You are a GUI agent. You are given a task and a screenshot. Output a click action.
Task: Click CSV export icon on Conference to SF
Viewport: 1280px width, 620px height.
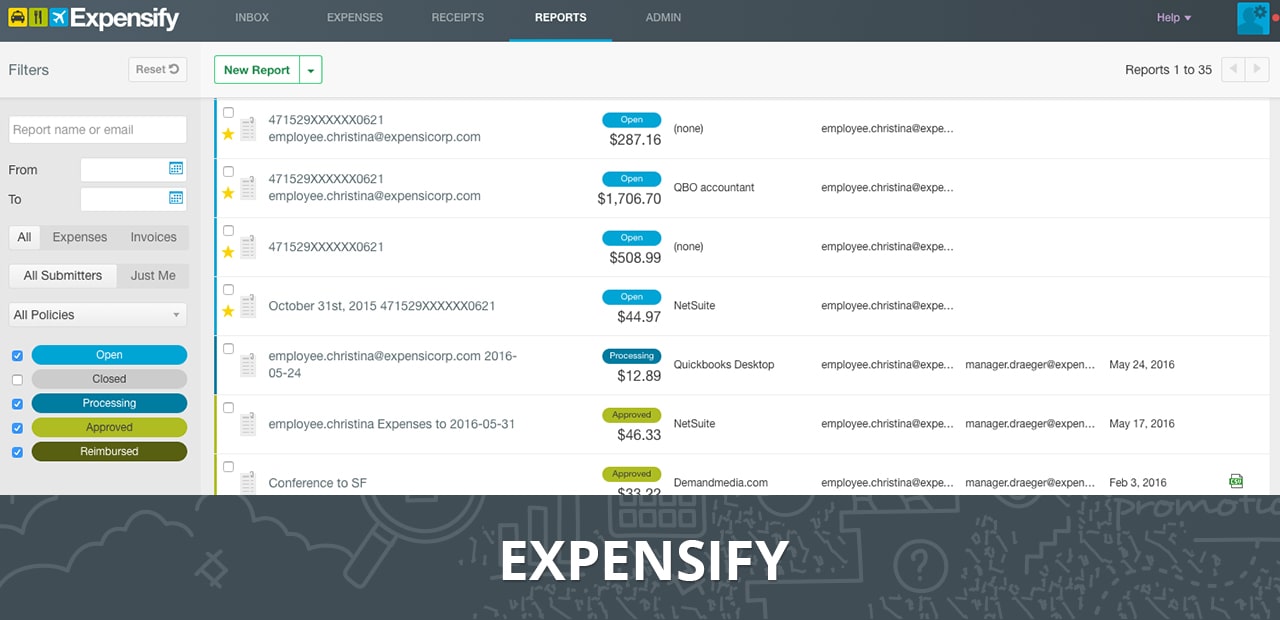pyautogui.click(x=1236, y=481)
